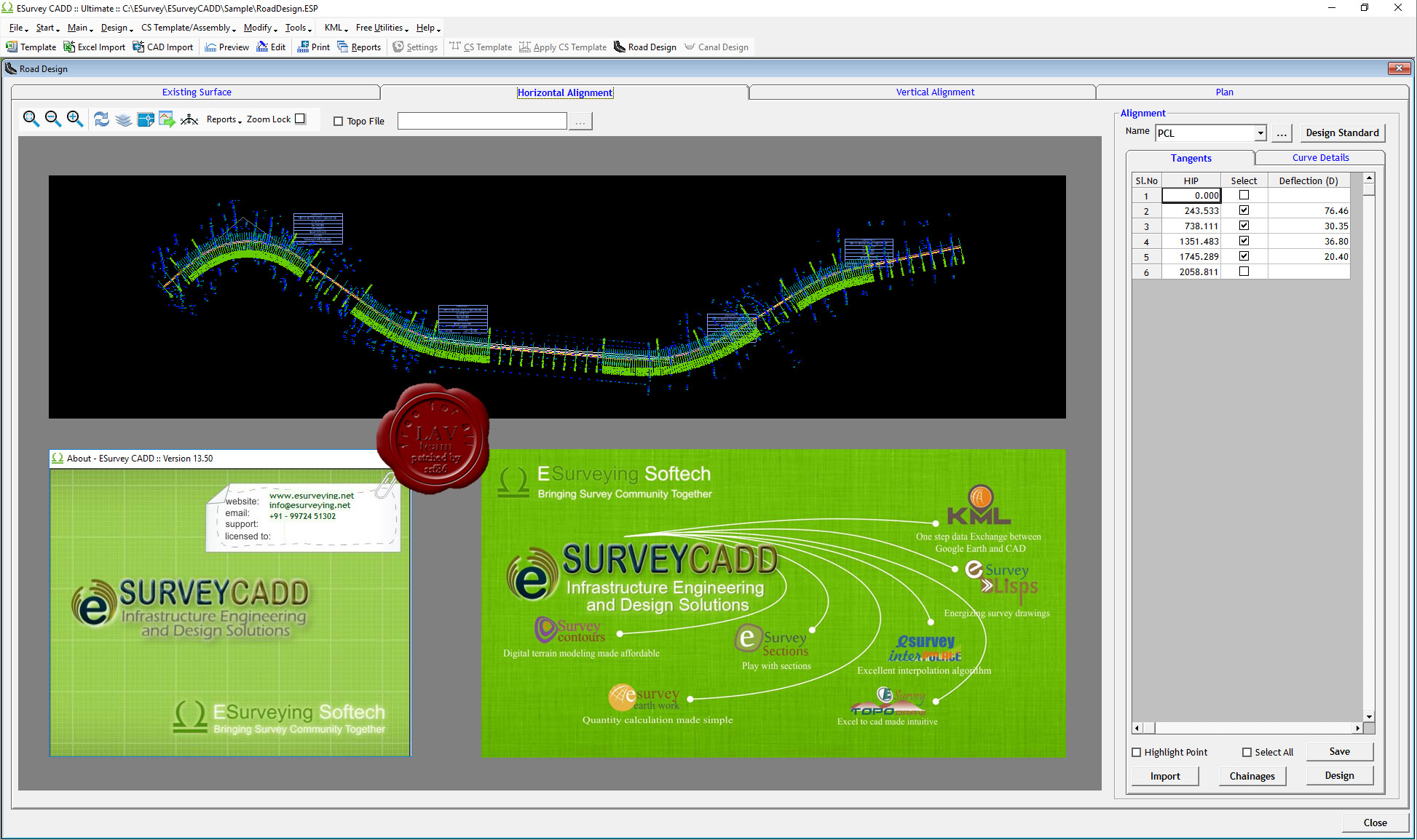Open the Tools menu dropdown
This screenshot has width=1417, height=840.
pos(299,28)
